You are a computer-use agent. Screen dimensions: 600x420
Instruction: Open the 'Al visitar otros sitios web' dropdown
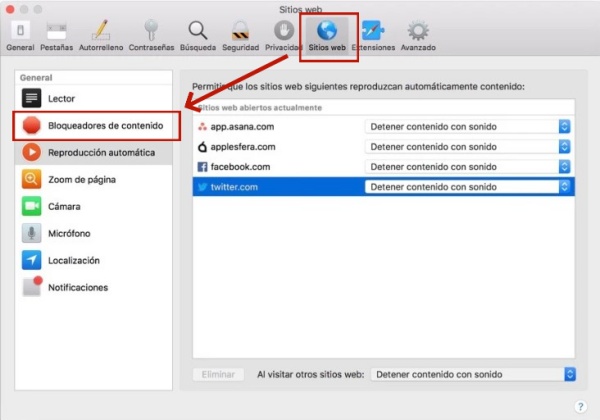[x=473, y=374]
